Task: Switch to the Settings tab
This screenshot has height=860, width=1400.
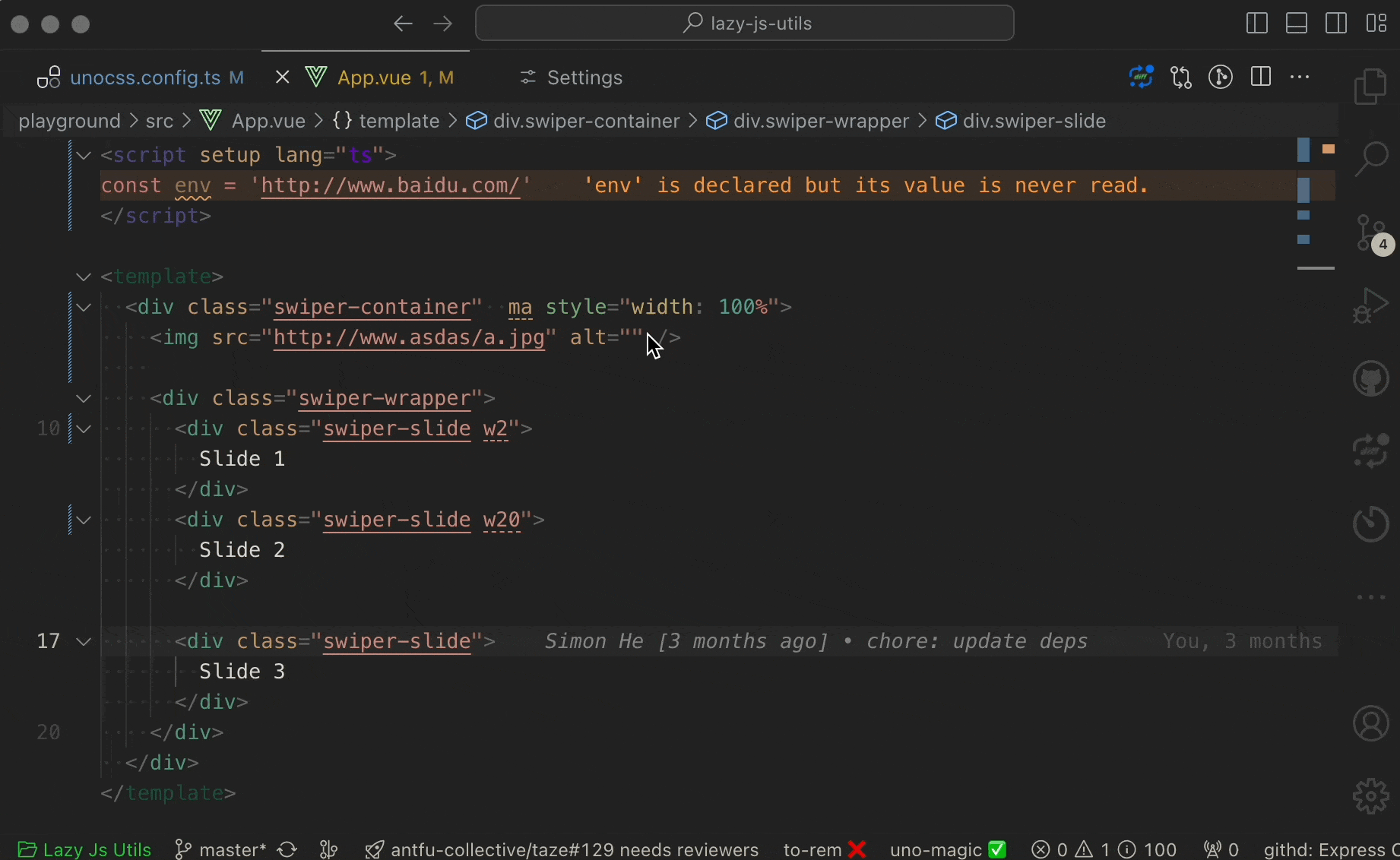Action: [571, 77]
